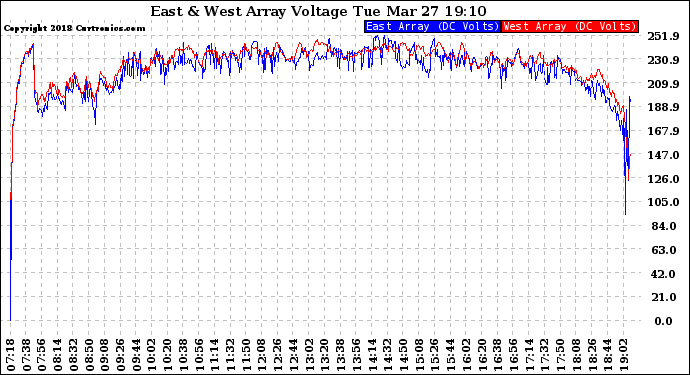This screenshot has width=690, height=375.
Task: Select the 188.9 y-axis label
Action: click(x=663, y=107)
